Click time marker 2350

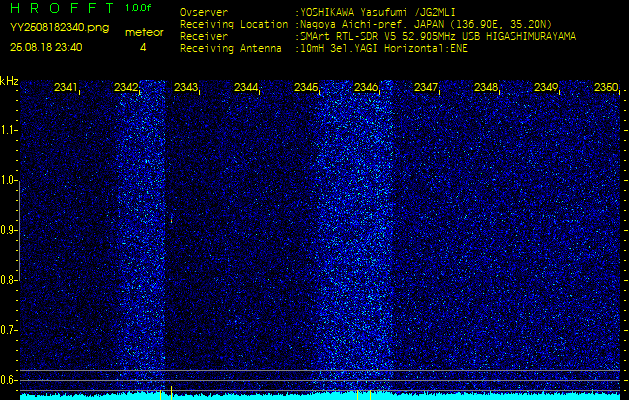coord(606,87)
